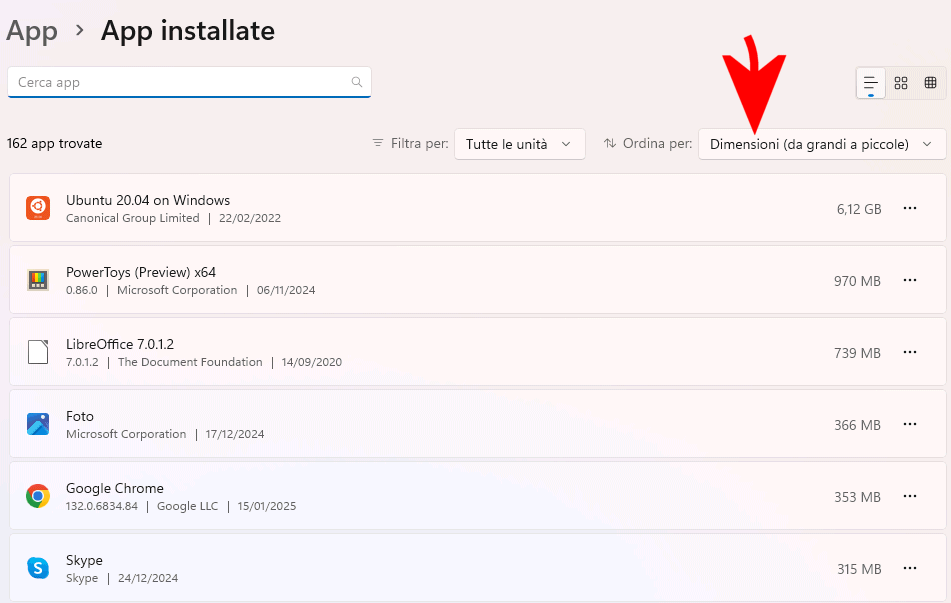The image size is (951, 603).
Task: Open more options for Skype
Action: tap(910, 568)
